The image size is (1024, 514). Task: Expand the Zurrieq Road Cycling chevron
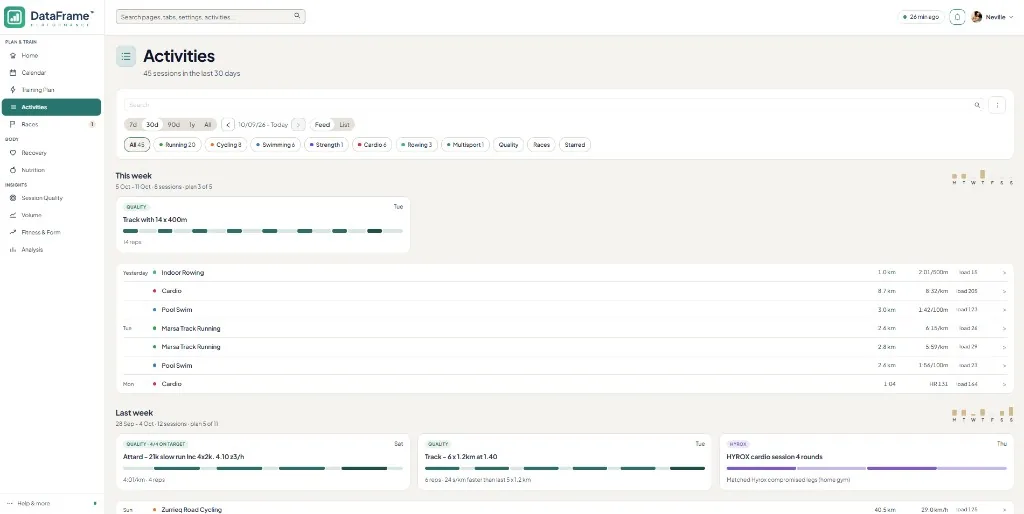pyautogui.click(x=1004, y=510)
